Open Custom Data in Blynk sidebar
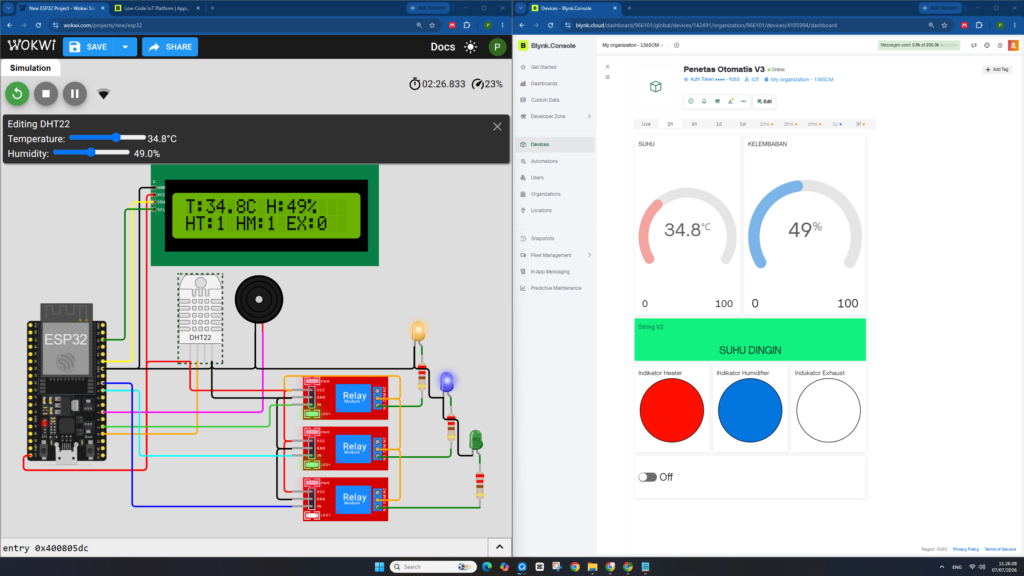The height and width of the screenshot is (576, 1024). tap(545, 100)
